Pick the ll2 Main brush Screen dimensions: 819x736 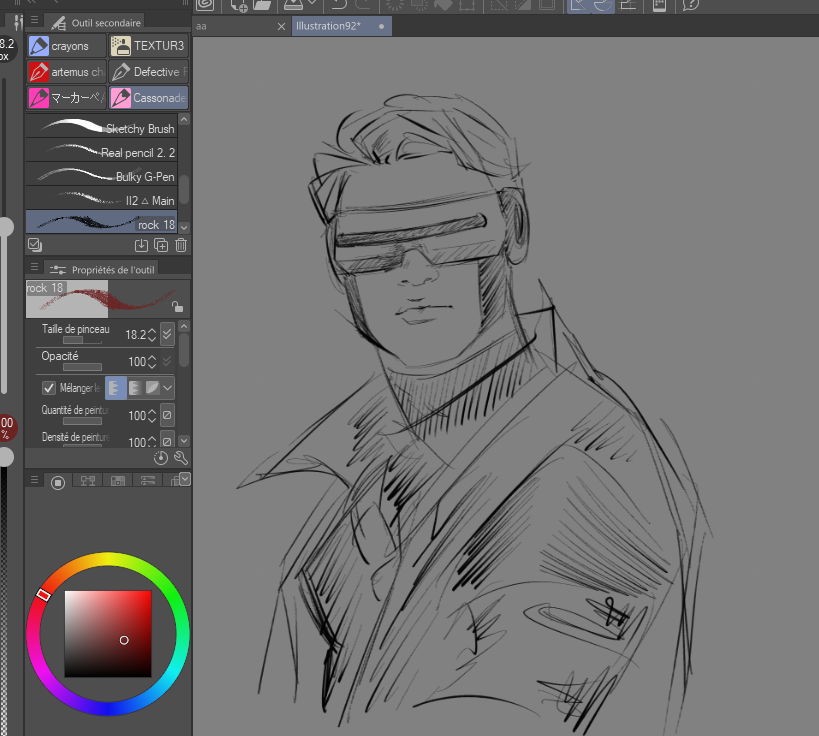(x=101, y=198)
